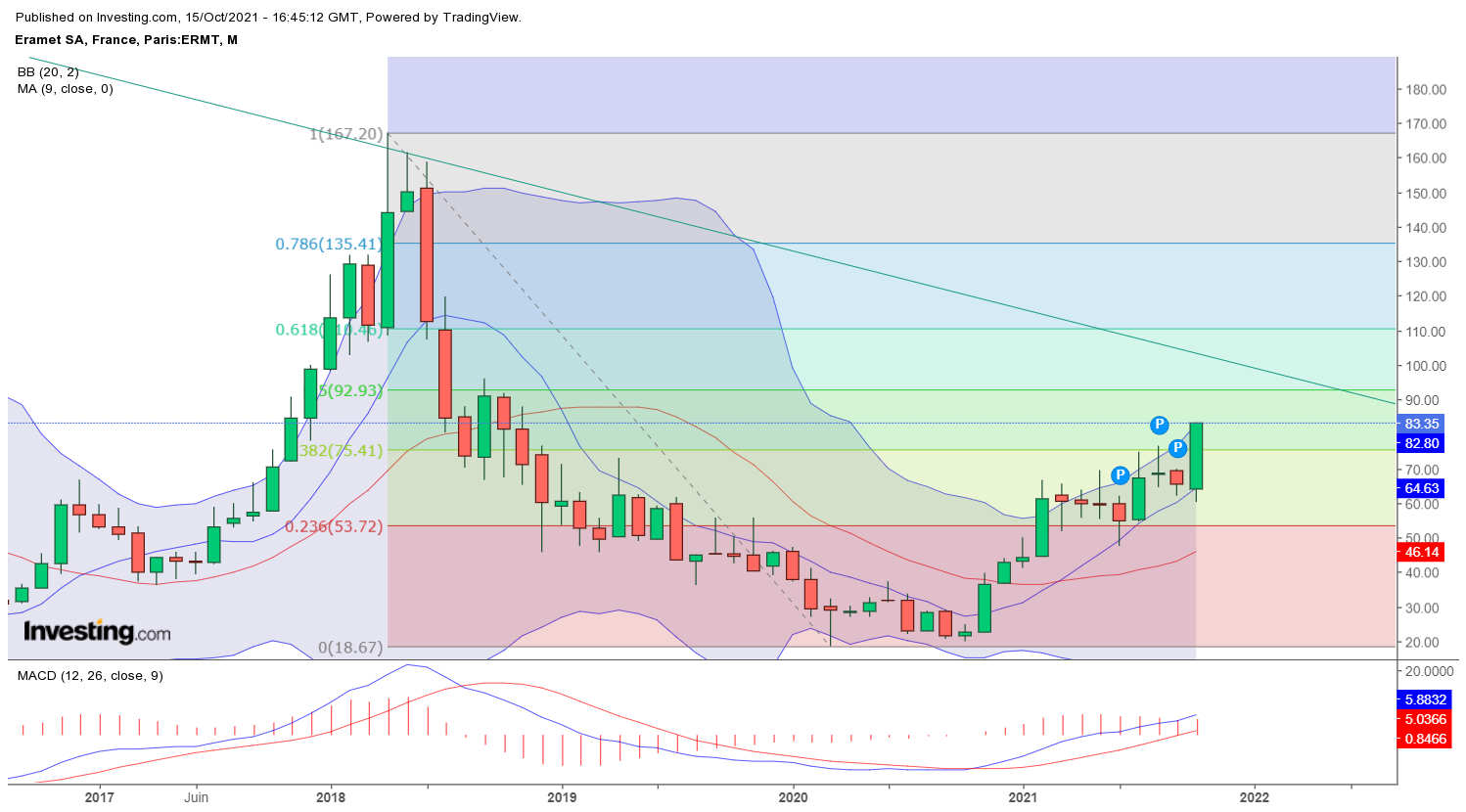This screenshot has height=812, width=1466.
Task: Click the 2022 label on time axis
Action: [x=1255, y=796]
